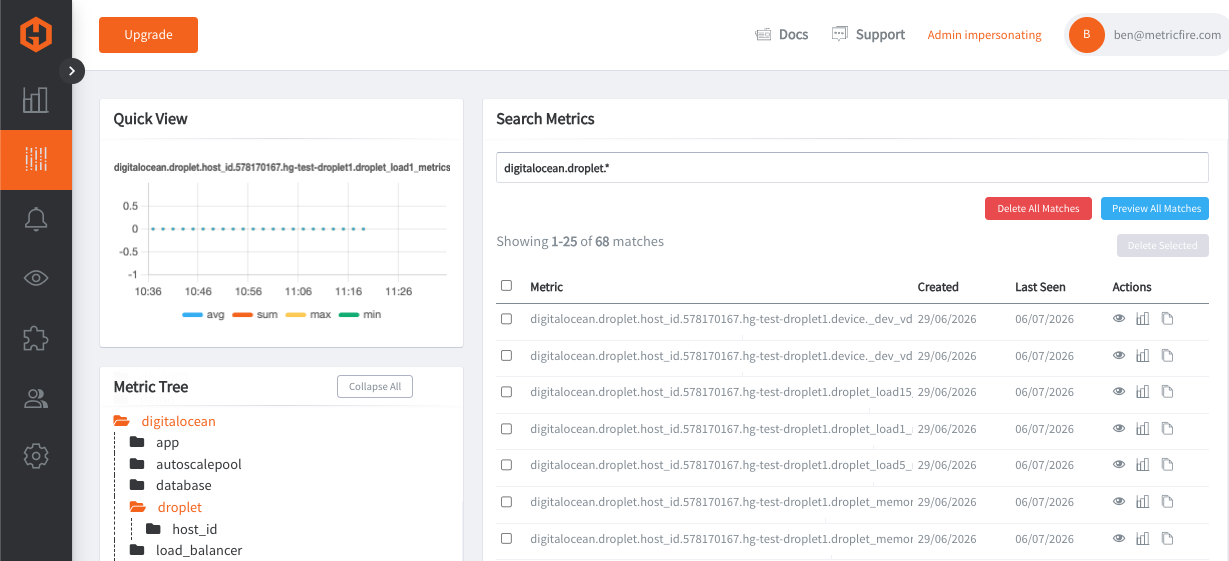Click the Admin impersonating link
The height and width of the screenshot is (561, 1229).
(984, 35)
